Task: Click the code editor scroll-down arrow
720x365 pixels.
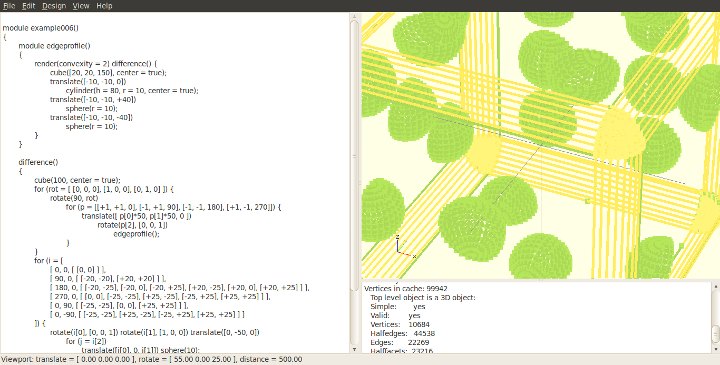Action: coord(354,349)
